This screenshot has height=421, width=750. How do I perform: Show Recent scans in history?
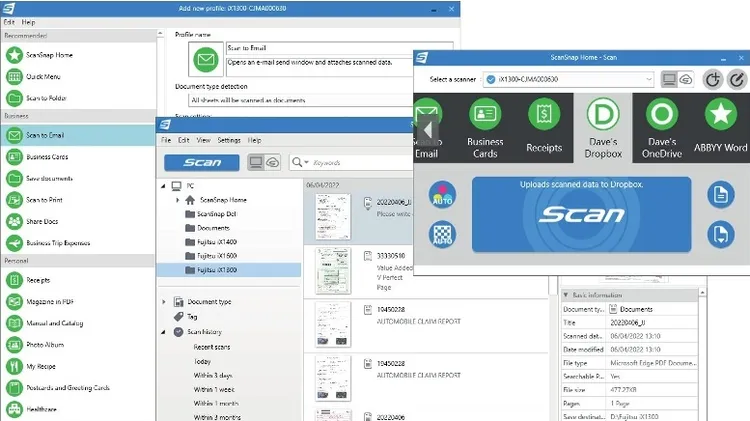pos(212,347)
